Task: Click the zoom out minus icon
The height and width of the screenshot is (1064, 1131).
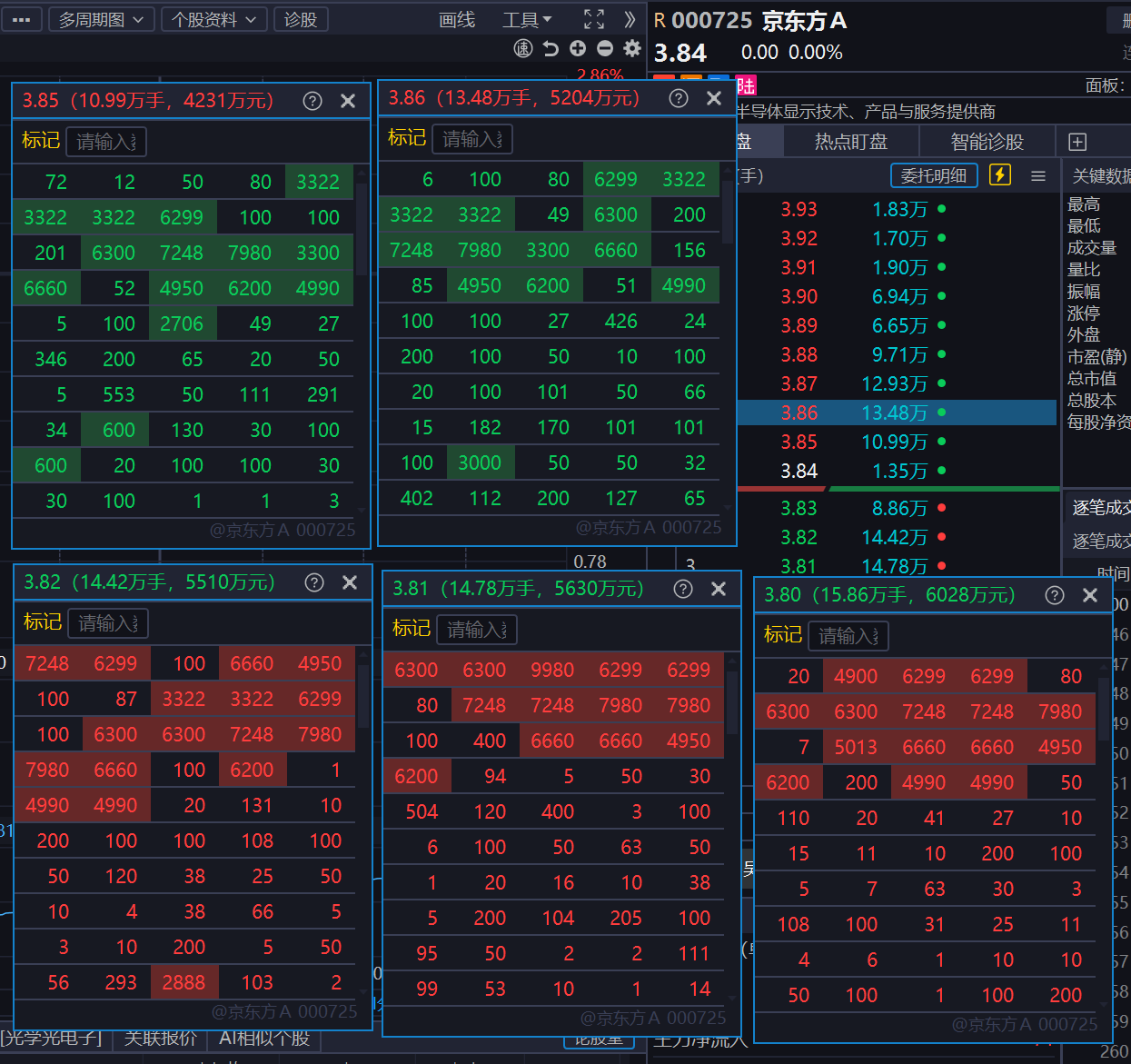Action: click(605, 48)
